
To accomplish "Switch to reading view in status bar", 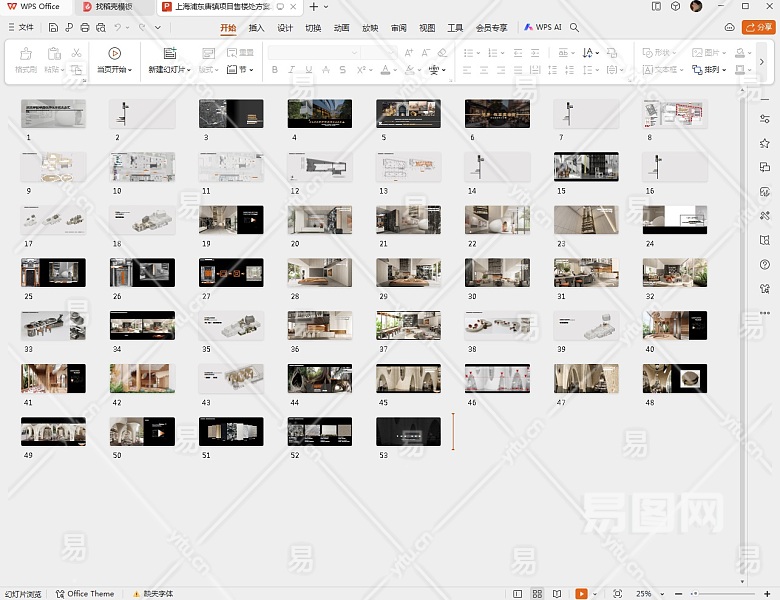I will tap(557, 594).
